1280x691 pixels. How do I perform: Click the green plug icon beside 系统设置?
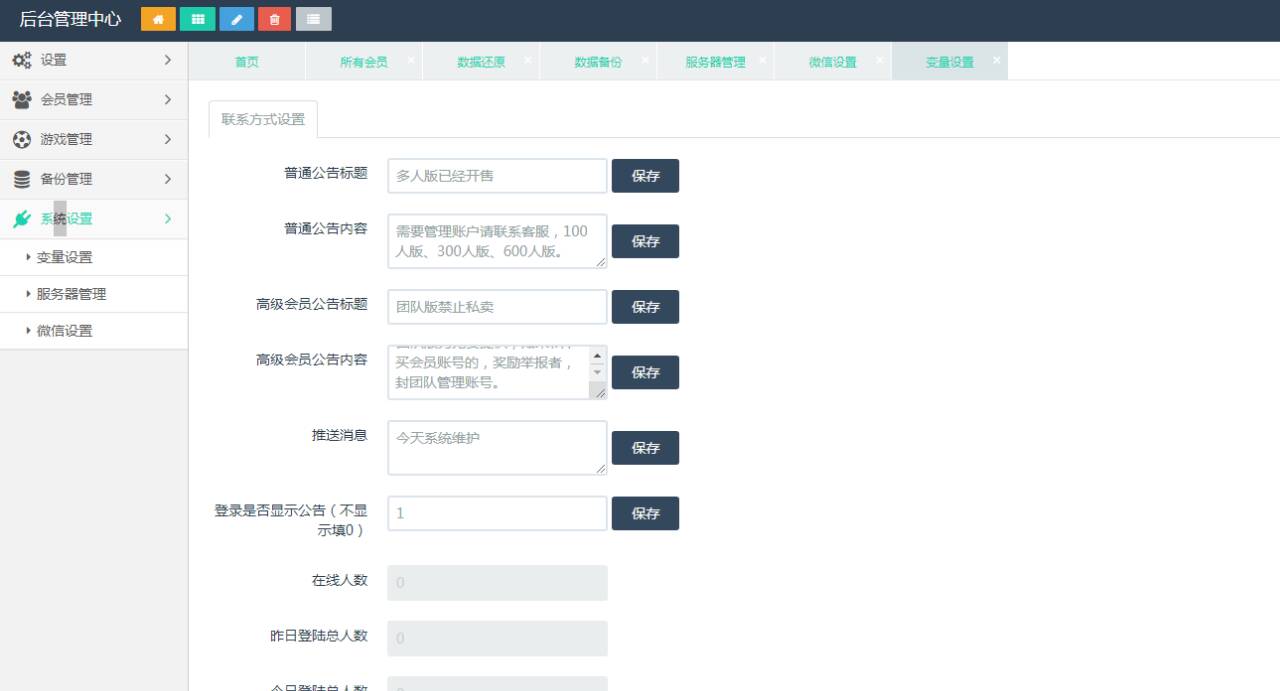coord(21,219)
